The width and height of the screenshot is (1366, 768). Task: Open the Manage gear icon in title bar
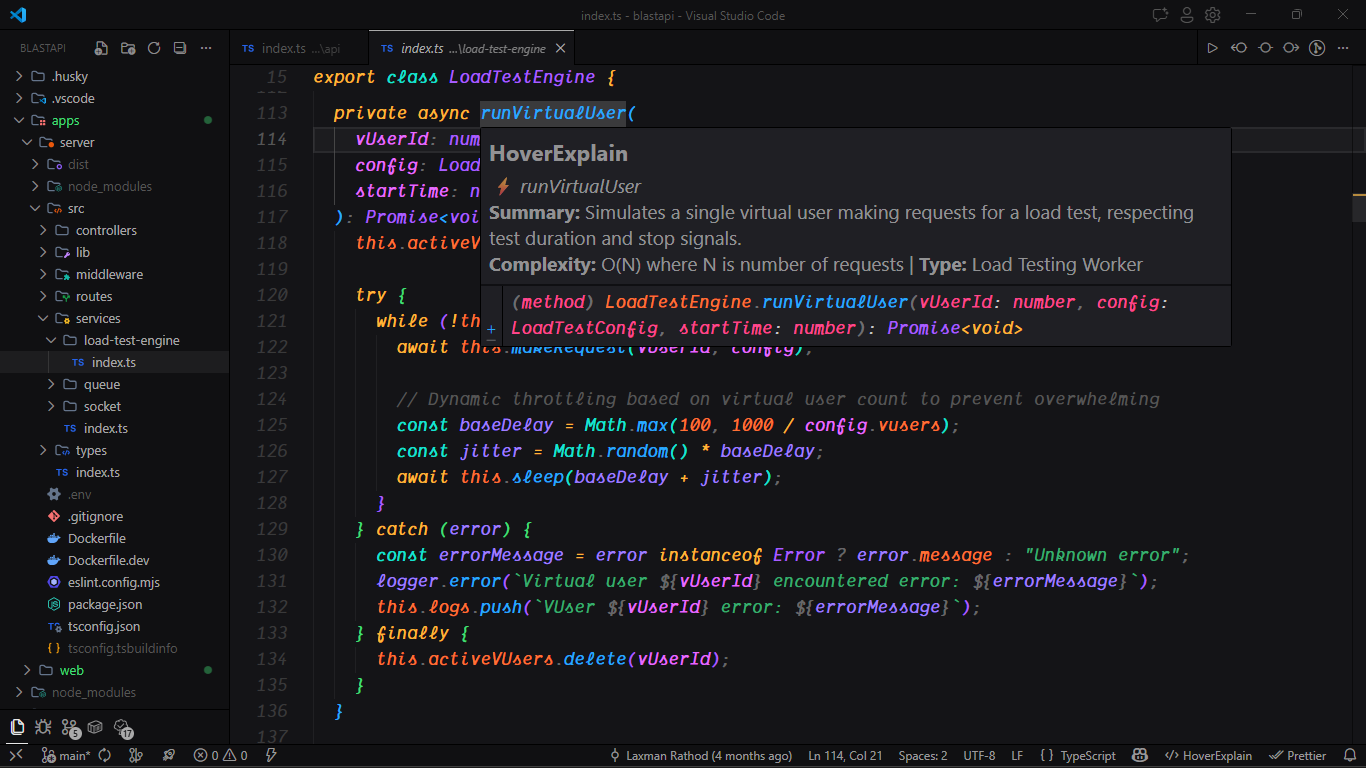pos(1213,15)
